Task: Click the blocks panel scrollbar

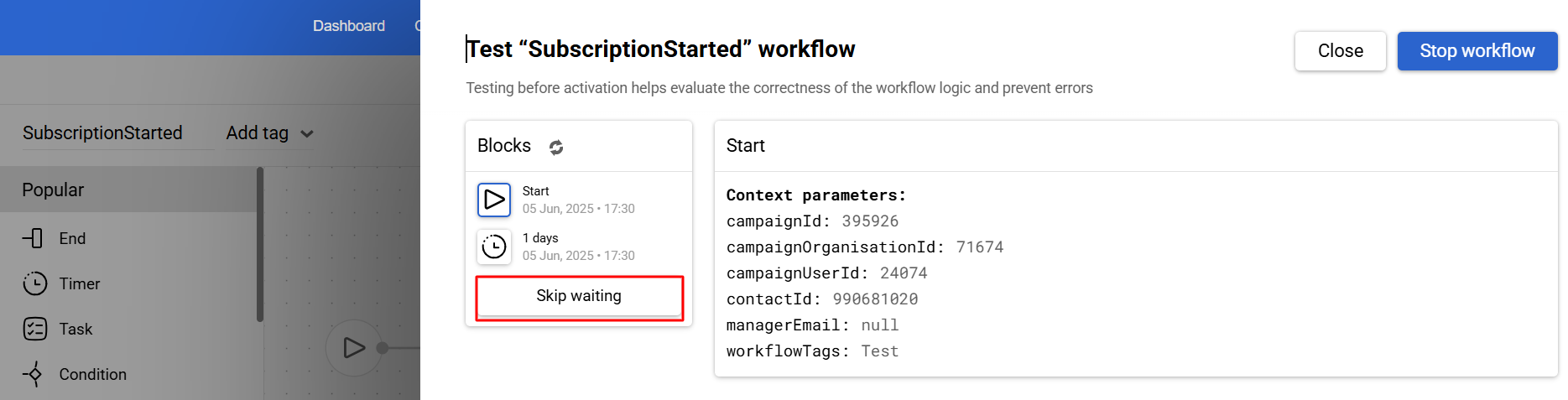Action: (260, 244)
